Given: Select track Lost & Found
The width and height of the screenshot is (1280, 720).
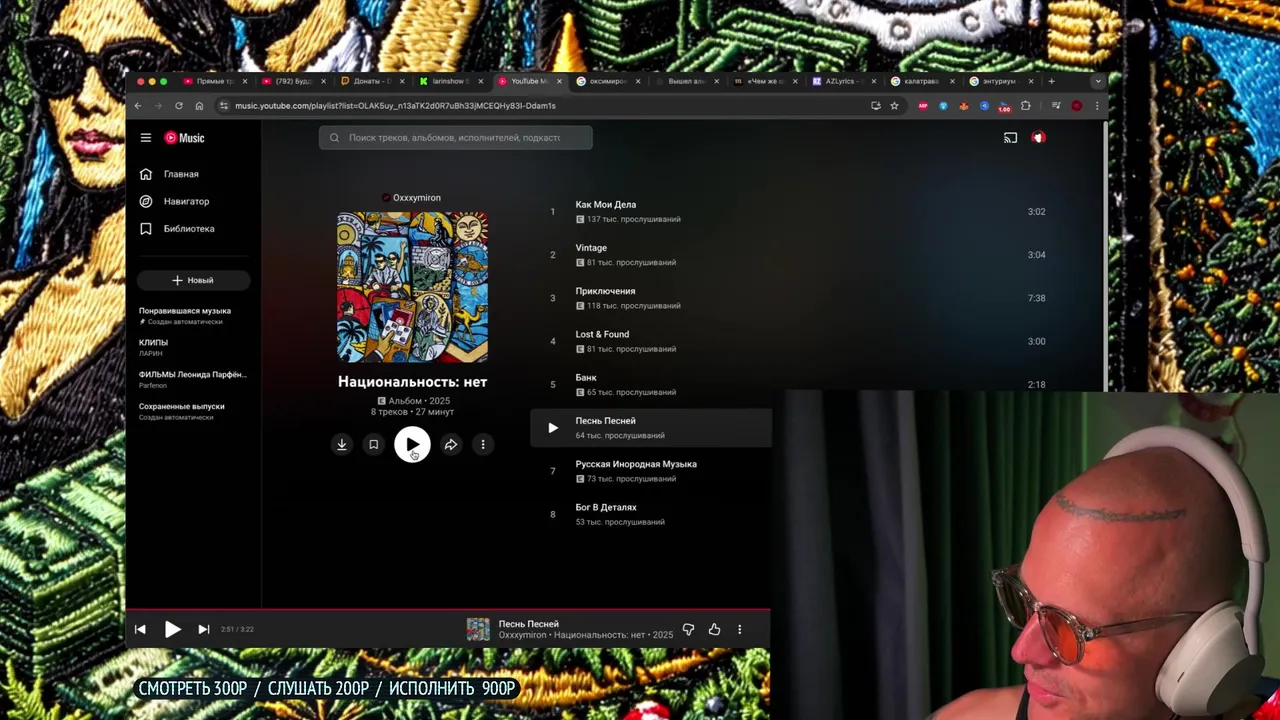Looking at the screenshot, I should click(x=602, y=334).
